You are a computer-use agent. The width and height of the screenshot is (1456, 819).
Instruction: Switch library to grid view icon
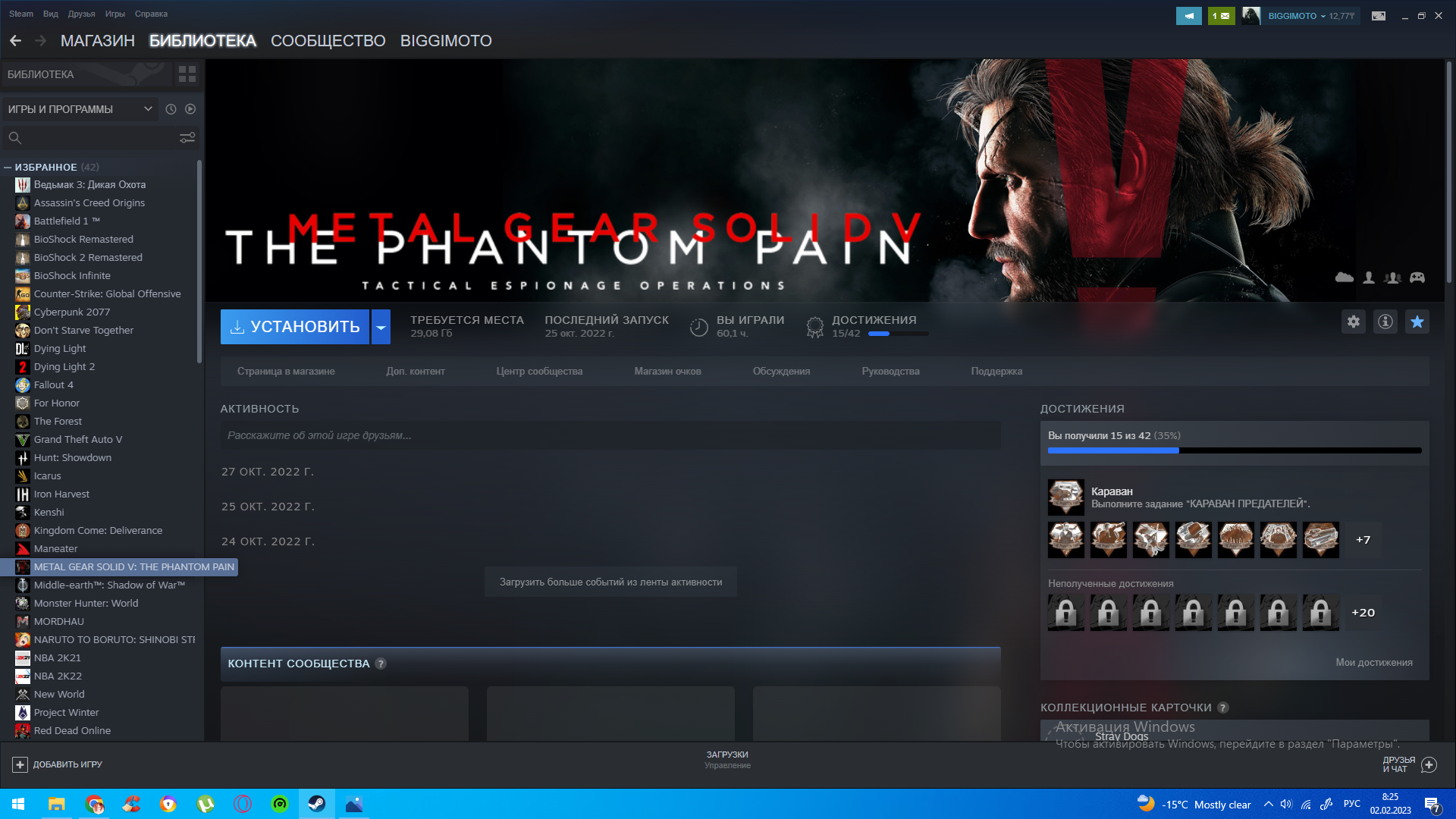point(187,74)
